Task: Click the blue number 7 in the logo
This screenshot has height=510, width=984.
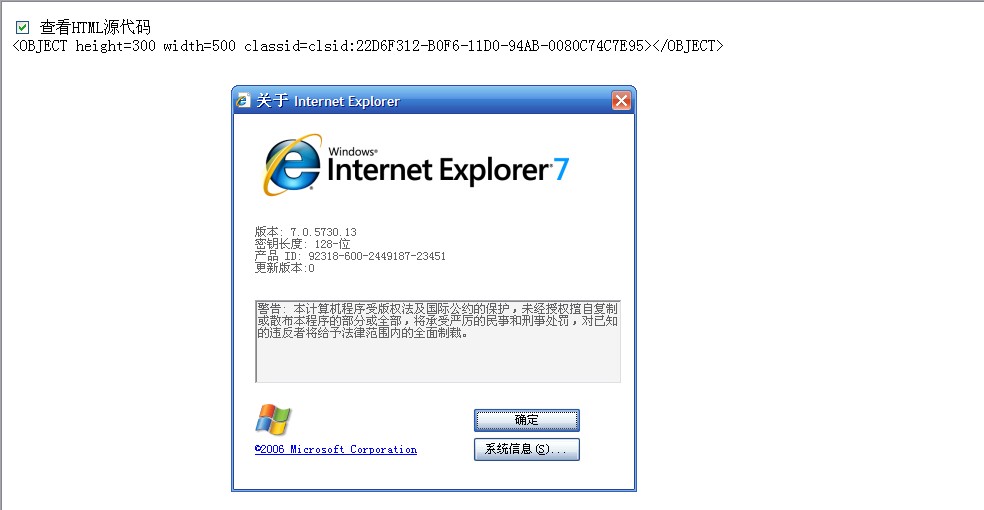Action: pyautogui.click(x=561, y=169)
